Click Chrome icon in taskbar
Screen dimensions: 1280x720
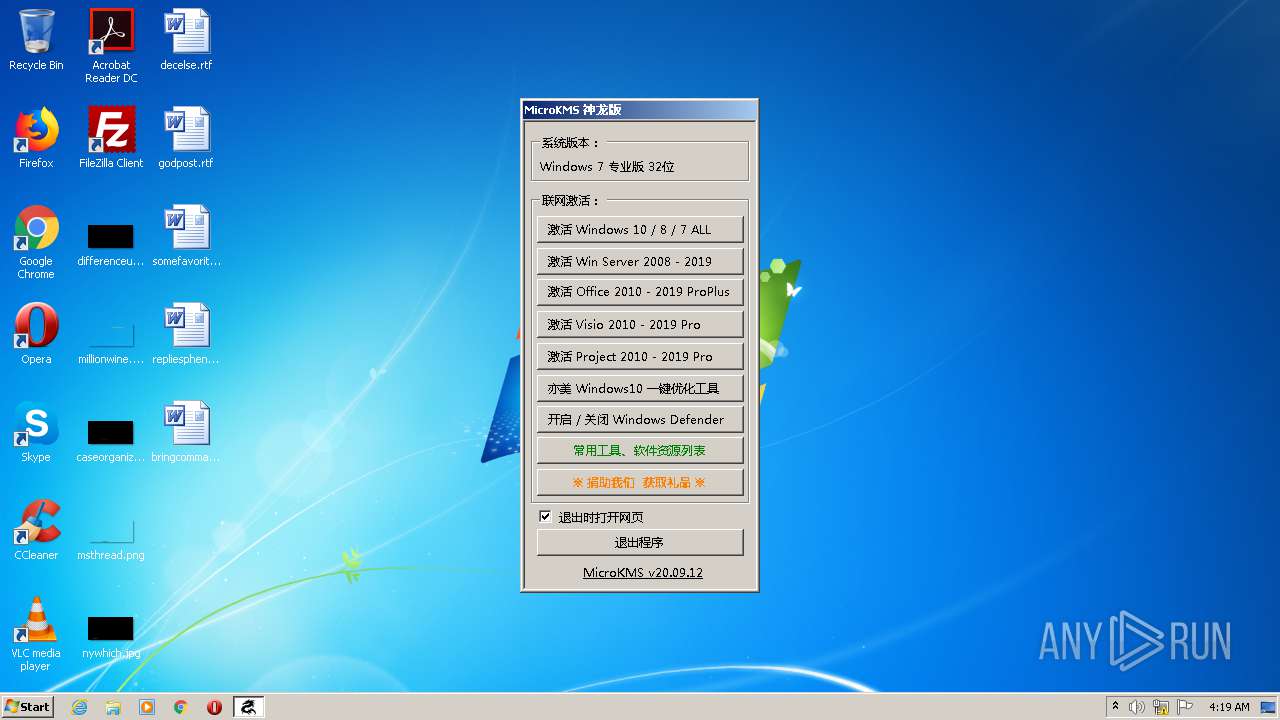click(x=181, y=707)
